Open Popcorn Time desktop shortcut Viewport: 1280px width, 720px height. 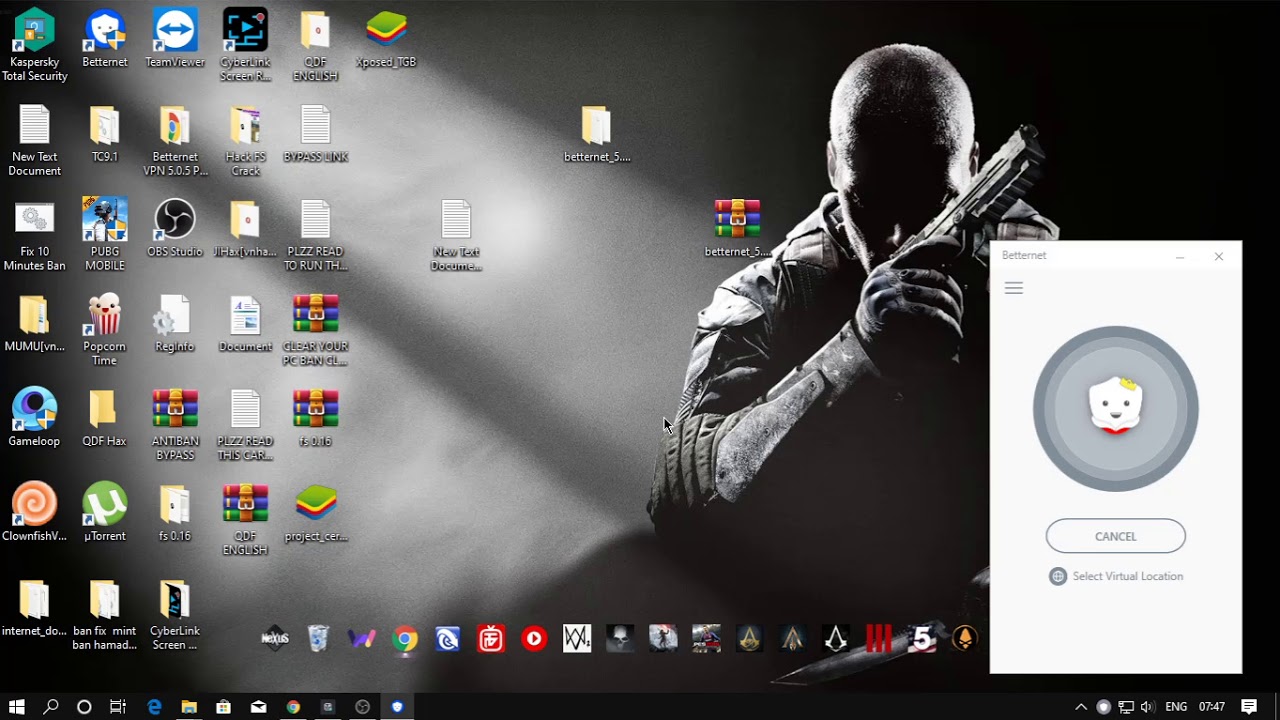105,331
